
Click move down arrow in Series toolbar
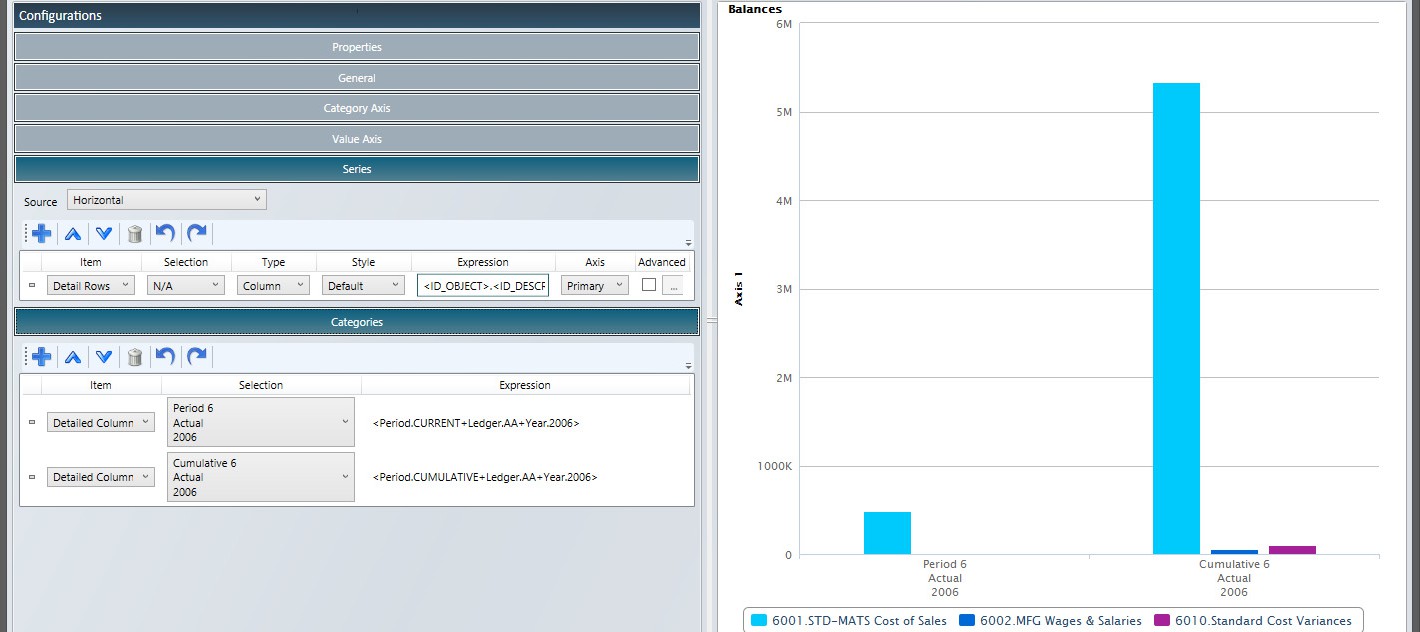coord(104,234)
